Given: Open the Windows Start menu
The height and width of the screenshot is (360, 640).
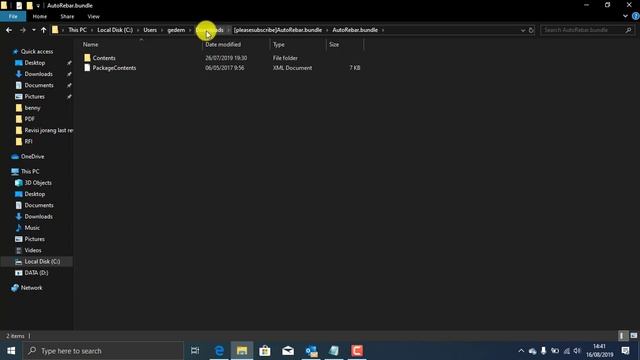Looking at the screenshot, I should tap(11, 351).
